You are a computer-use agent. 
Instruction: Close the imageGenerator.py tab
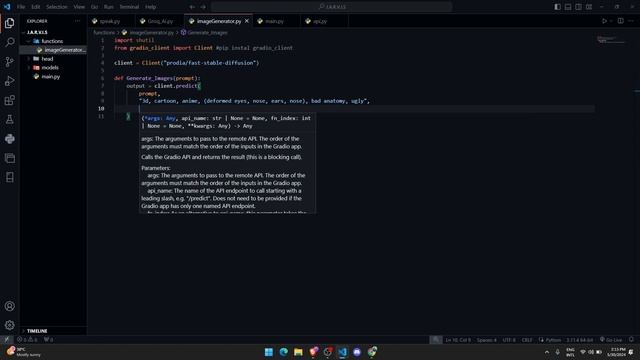pos(247,21)
